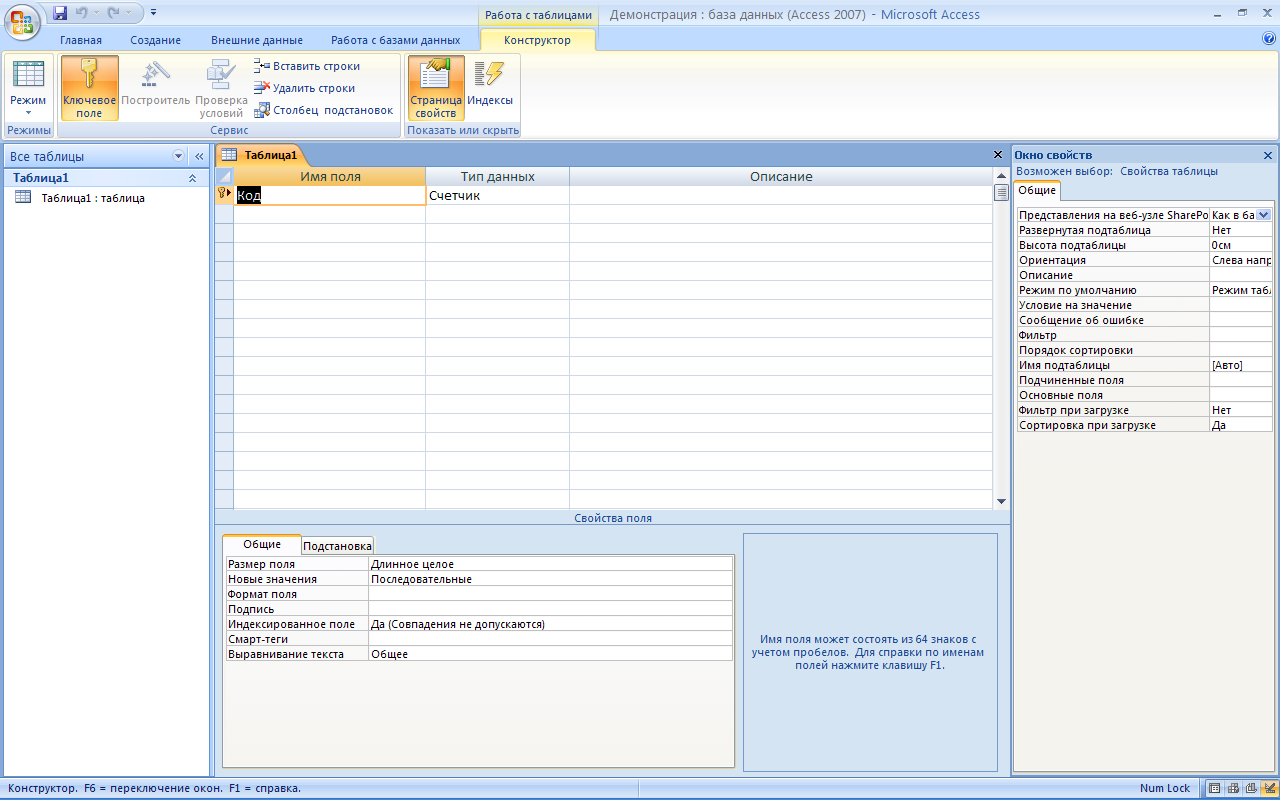Click Описание column header
The image size is (1280, 800).
(x=781, y=176)
